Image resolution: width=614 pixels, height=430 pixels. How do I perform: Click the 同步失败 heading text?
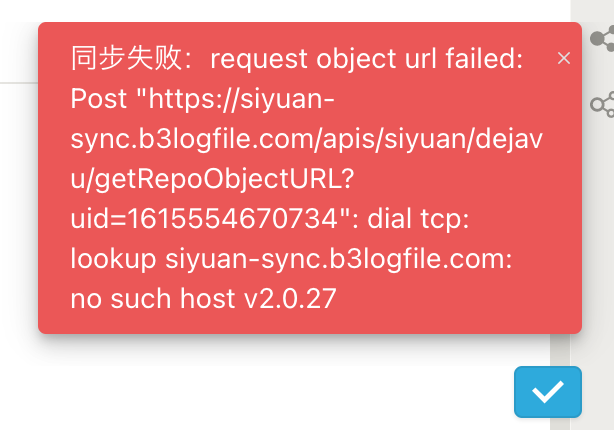[108, 60]
